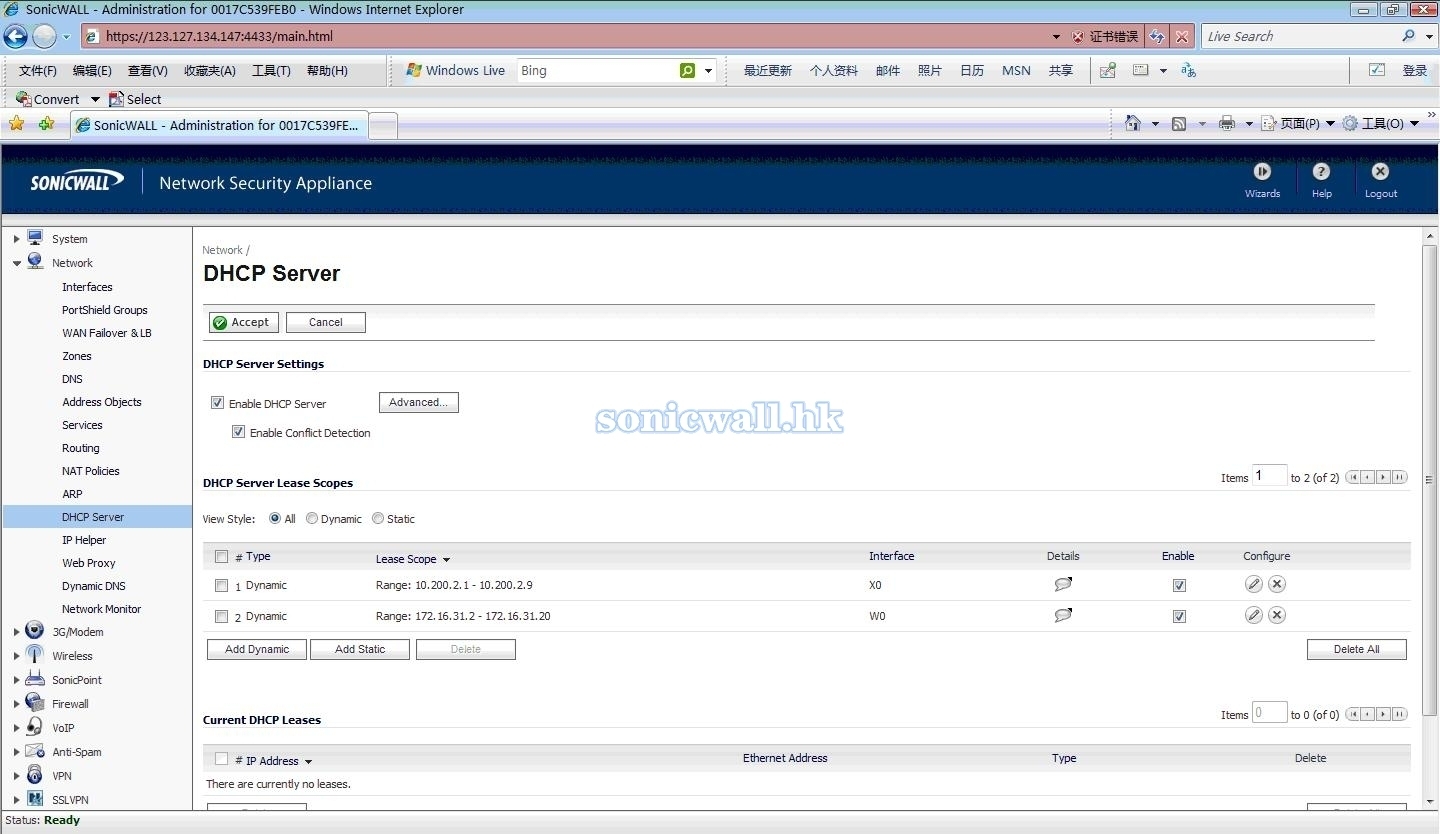Viewport: 1440px width, 834px height.
Task: Click the Lease Scopes Items number field
Action: click(1269, 476)
